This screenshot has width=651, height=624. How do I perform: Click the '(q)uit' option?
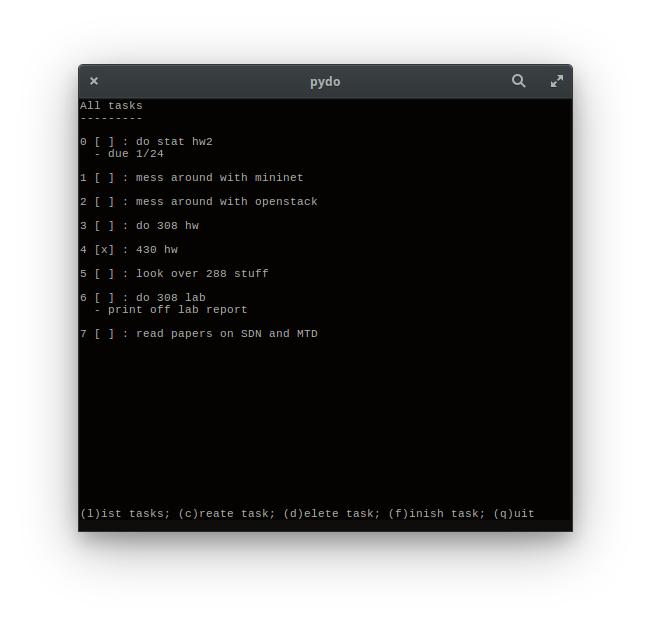point(514,514)
